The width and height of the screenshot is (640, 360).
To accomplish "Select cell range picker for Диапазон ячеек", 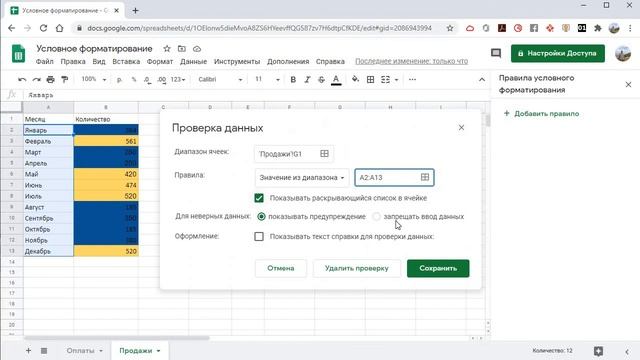I will click(x=324, y=153).
